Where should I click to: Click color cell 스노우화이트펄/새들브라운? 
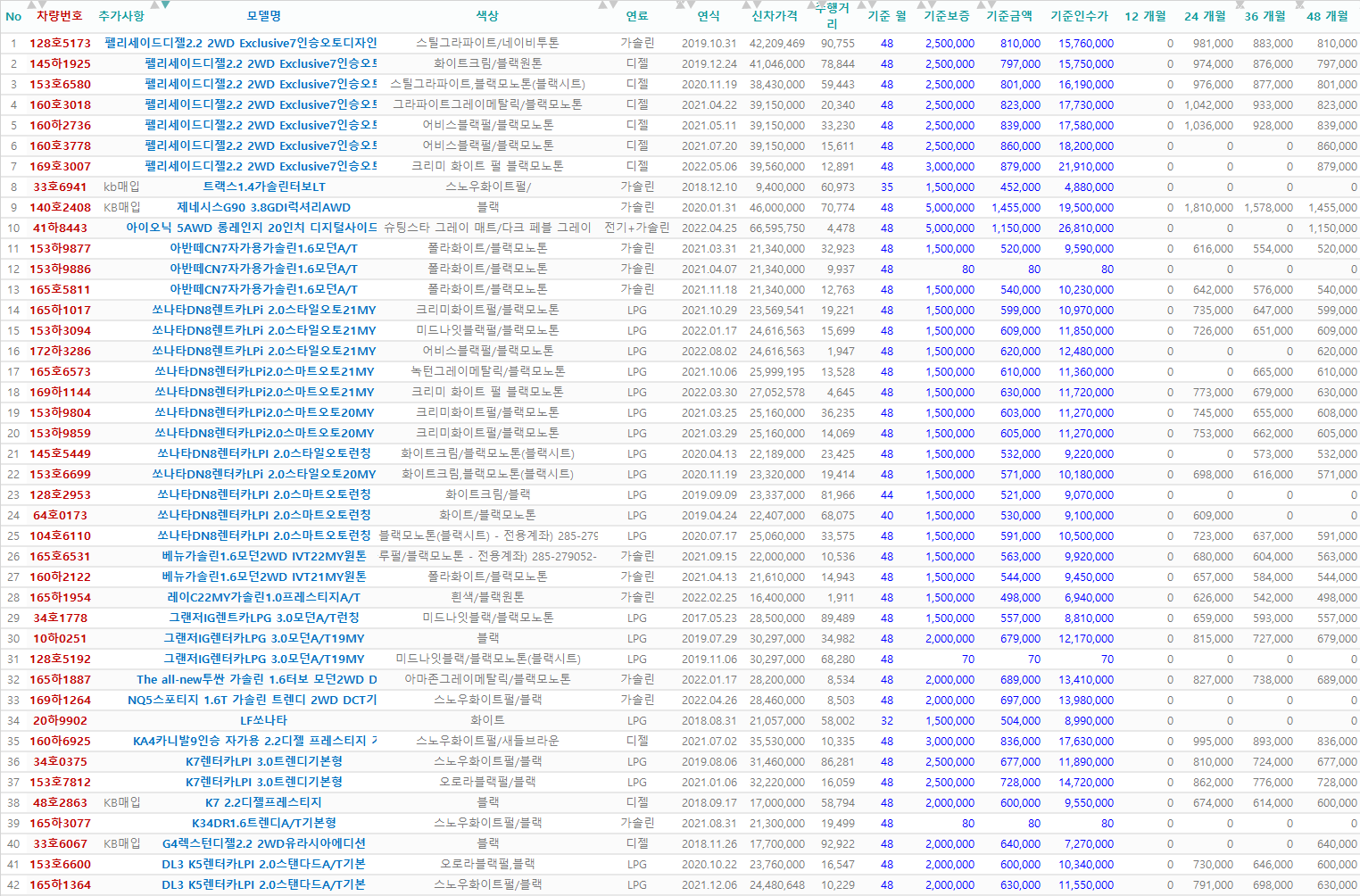[x=488, y=741]
